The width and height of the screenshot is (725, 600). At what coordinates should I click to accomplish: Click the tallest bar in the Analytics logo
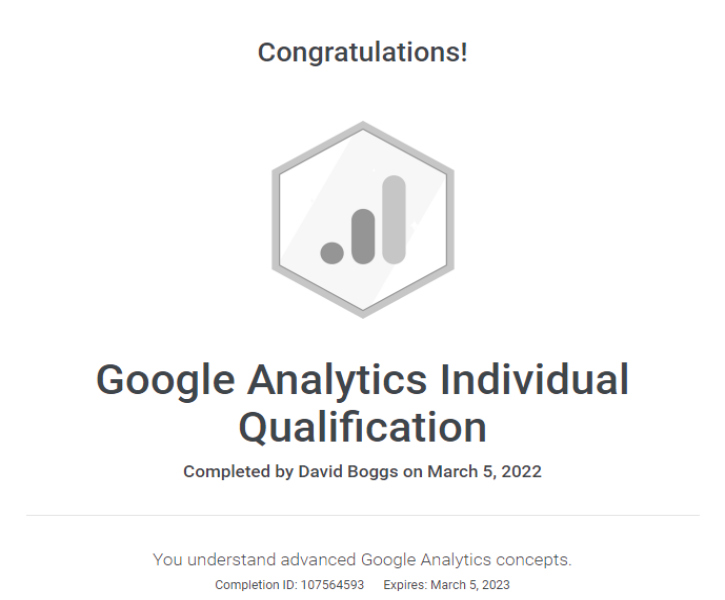click(394, 220)
